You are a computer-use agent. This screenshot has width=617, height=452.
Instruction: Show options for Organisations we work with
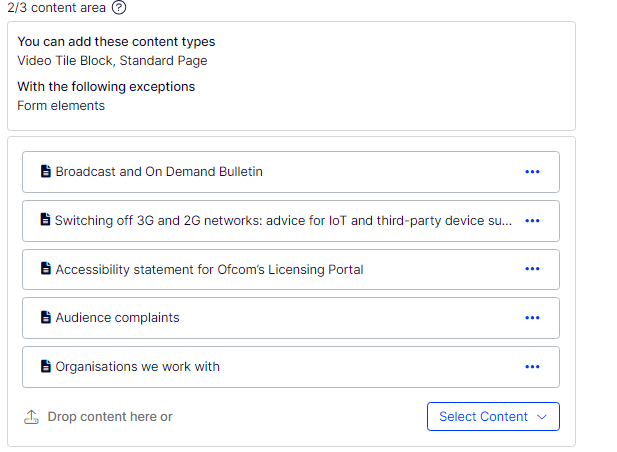[x=532, y=367]
